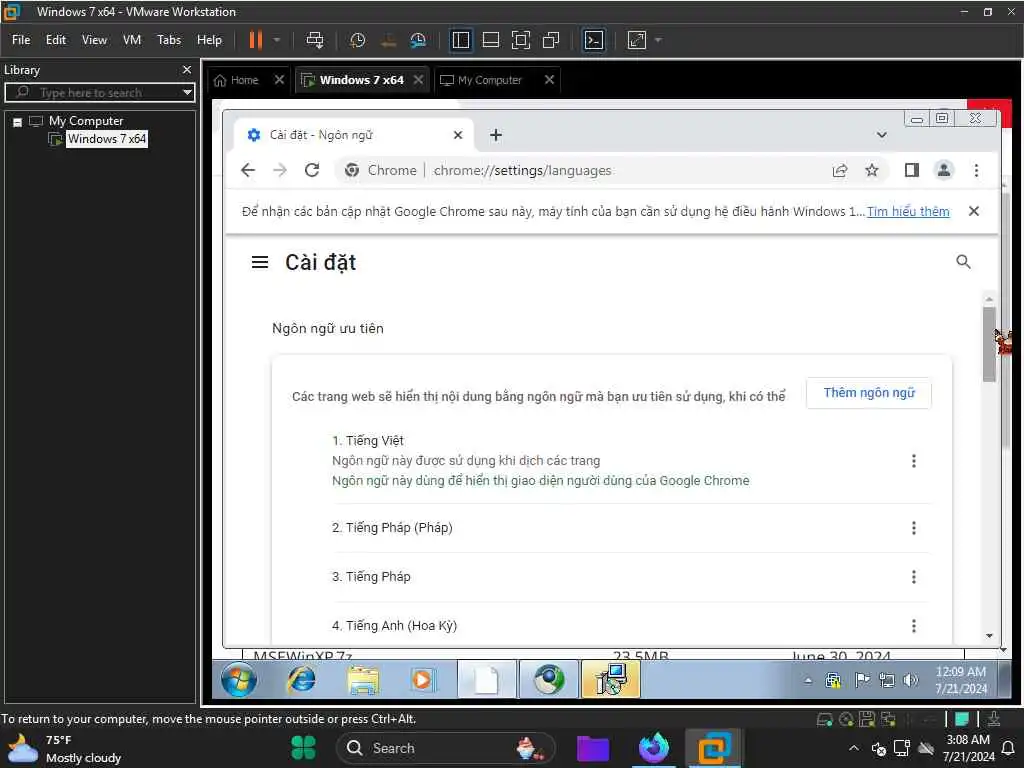1024x768 pixels.
Task: Show hidden icons in Windows 7 tray
Action: click(808, 680)
